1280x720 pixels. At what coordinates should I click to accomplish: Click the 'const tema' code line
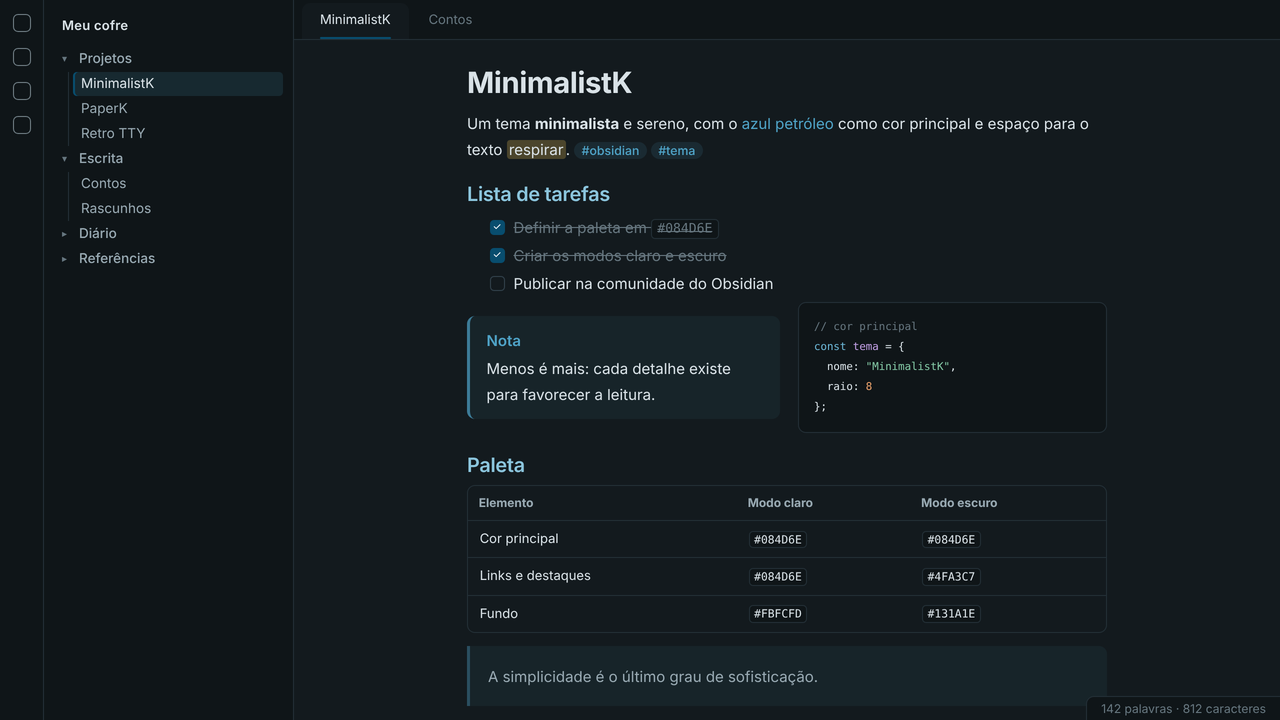(x=859, y=346)
